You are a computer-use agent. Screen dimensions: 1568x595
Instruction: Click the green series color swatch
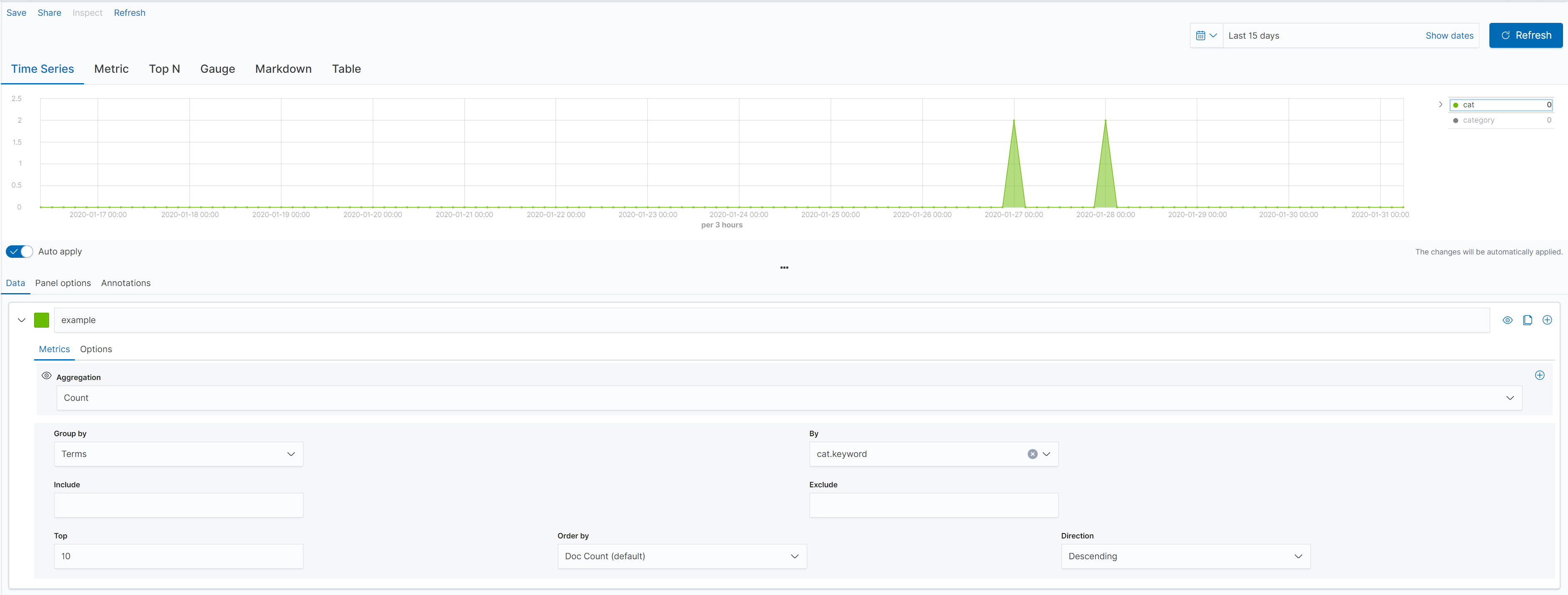[42, 320]
